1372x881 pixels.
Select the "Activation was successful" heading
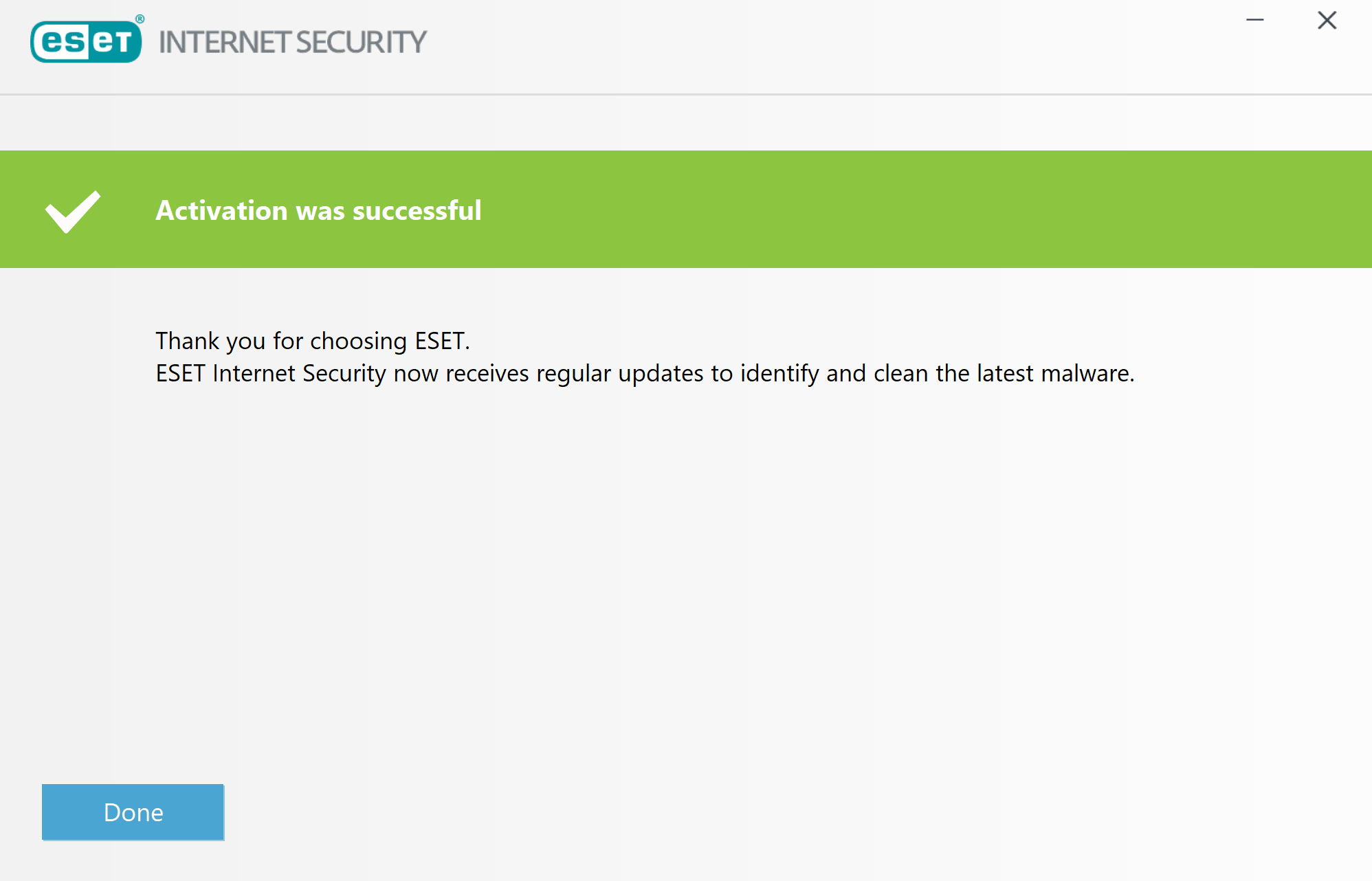[318, 210]
